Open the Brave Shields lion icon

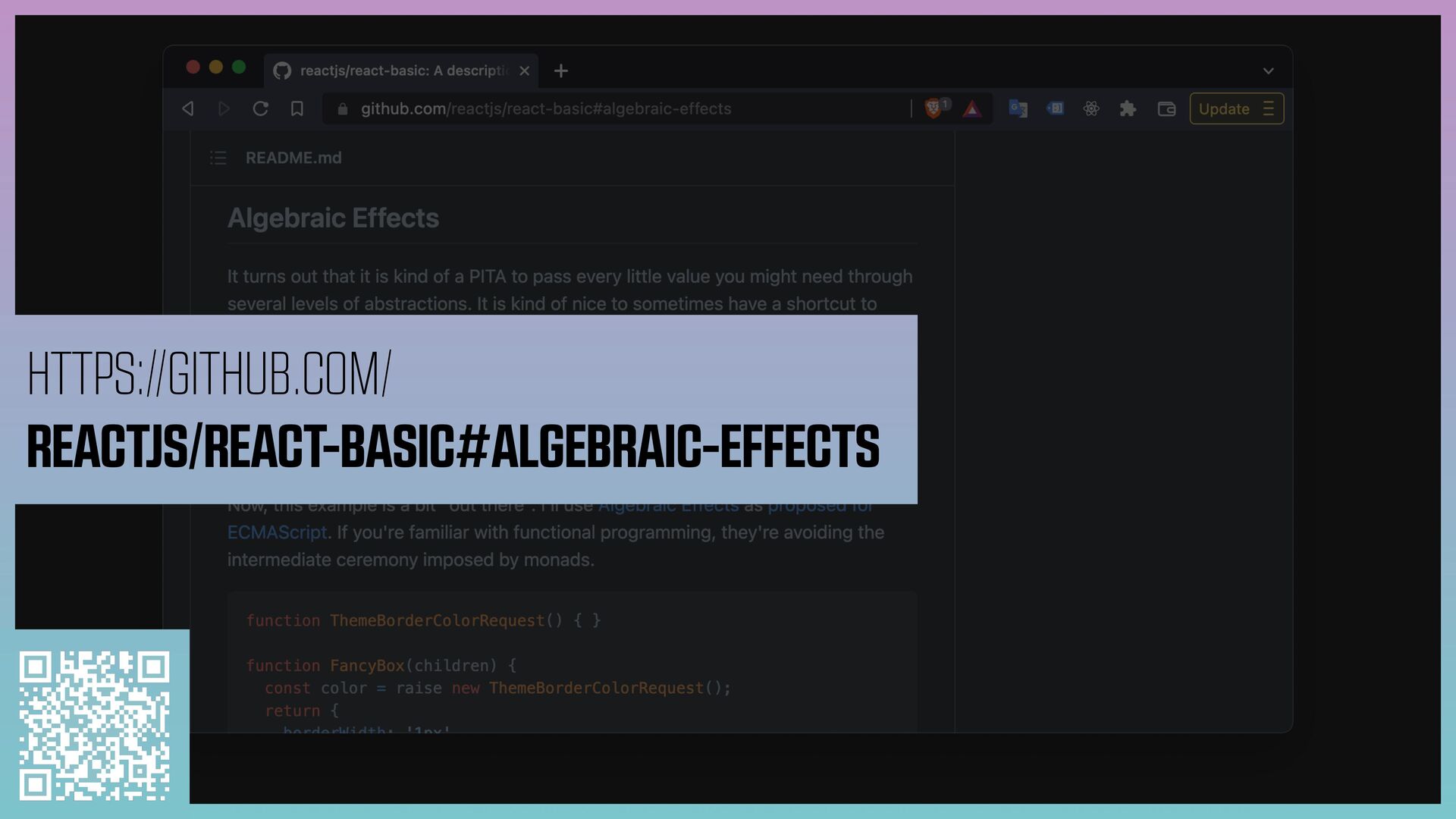coord(934,108)
